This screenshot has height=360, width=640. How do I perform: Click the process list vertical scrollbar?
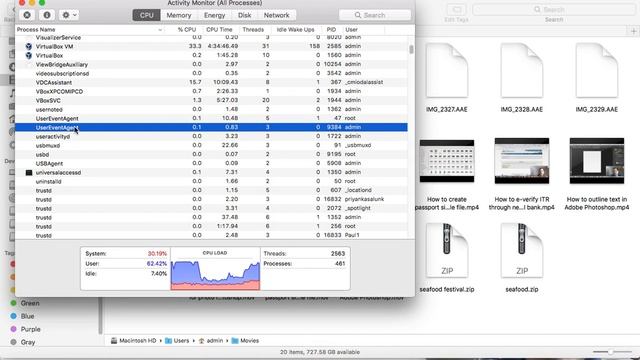pyautogui.click(x=411, y=49)
